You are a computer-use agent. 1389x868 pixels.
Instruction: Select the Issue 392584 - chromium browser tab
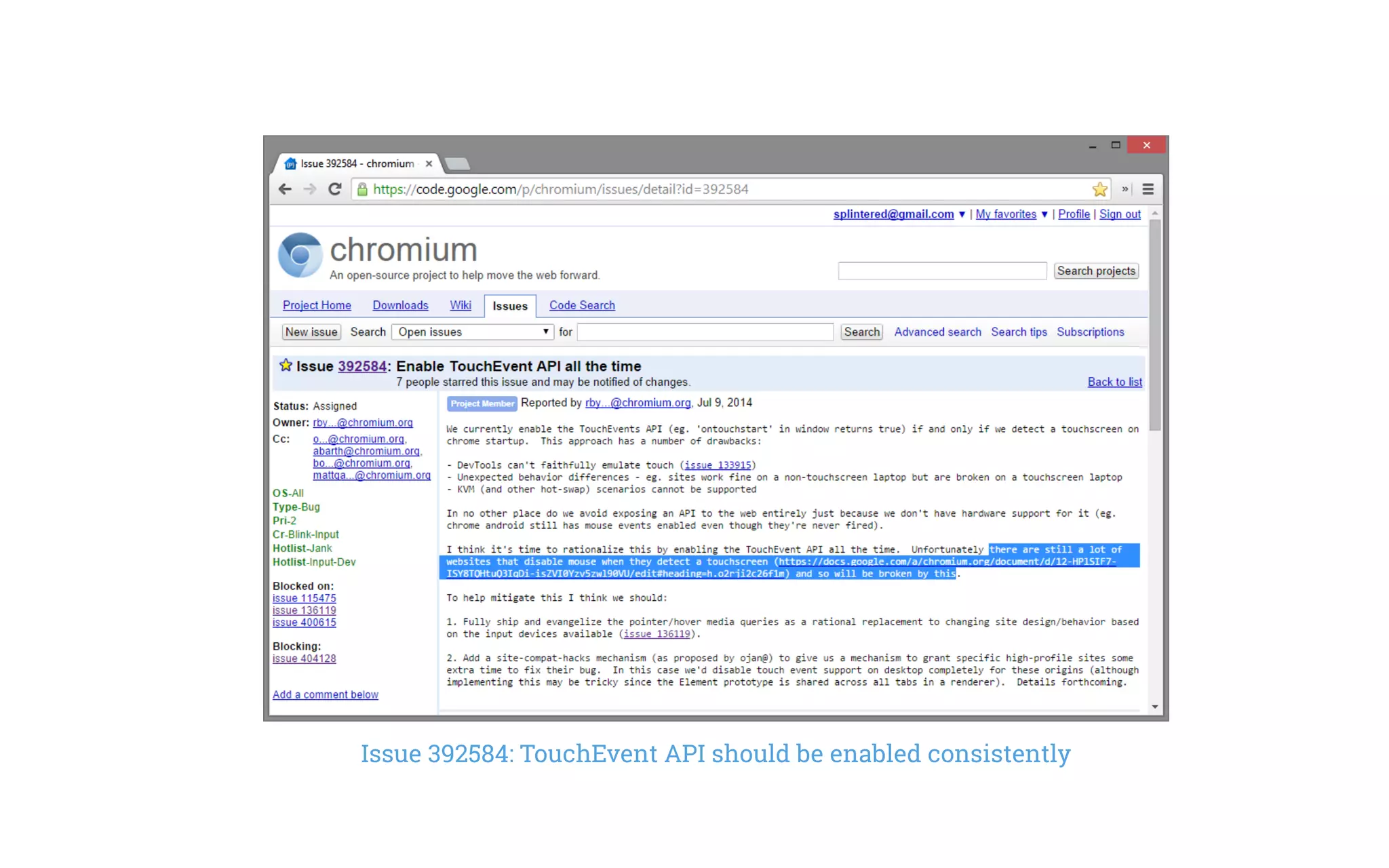click(357, 163)
